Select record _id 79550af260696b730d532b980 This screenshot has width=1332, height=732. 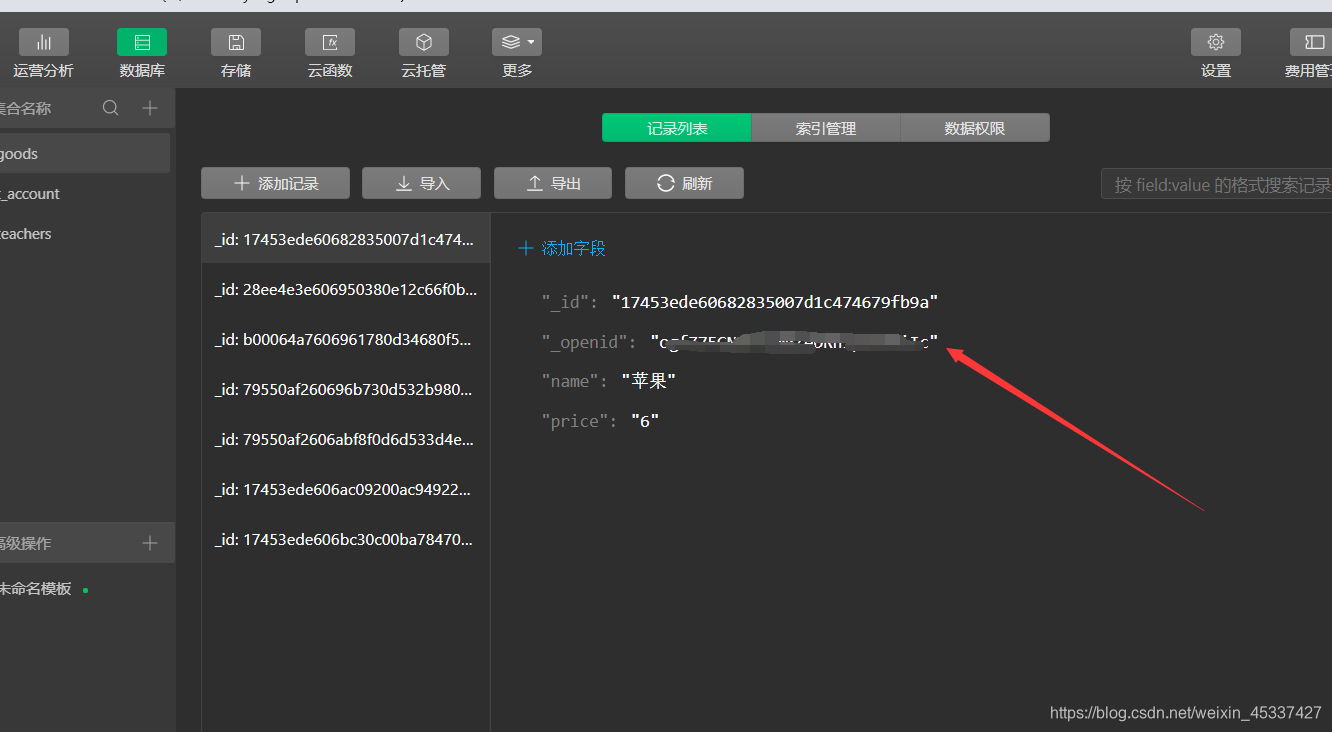point(346,389)
